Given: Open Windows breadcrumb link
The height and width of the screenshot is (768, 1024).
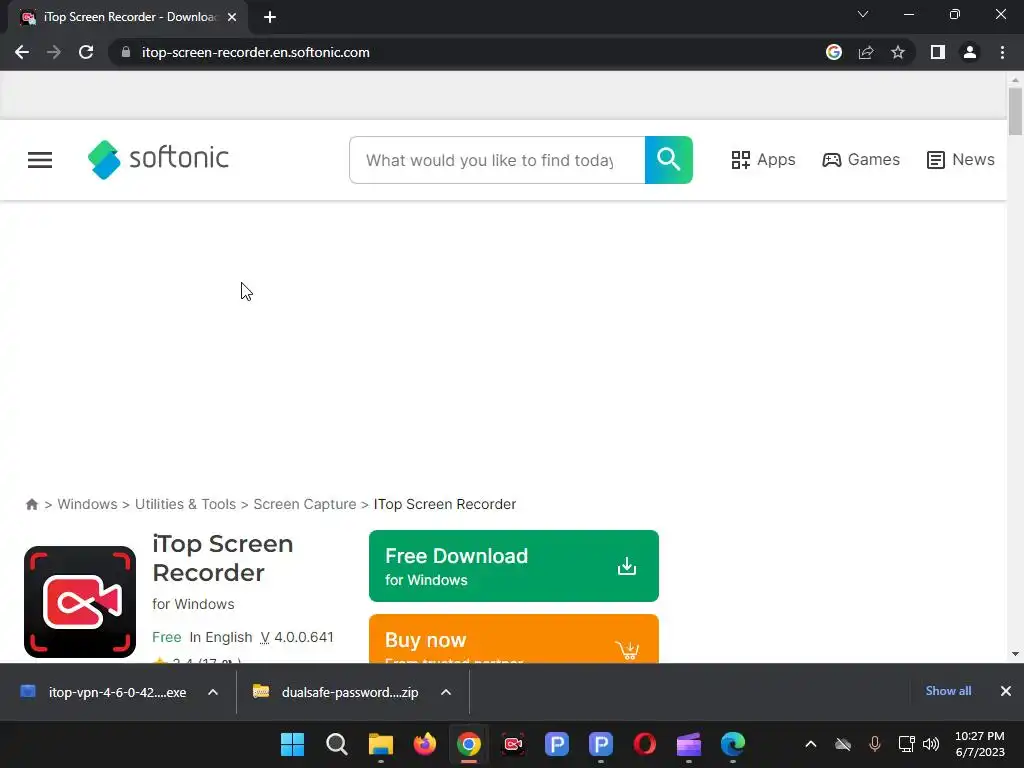Looking at the screenshot, I should [88, 504].
